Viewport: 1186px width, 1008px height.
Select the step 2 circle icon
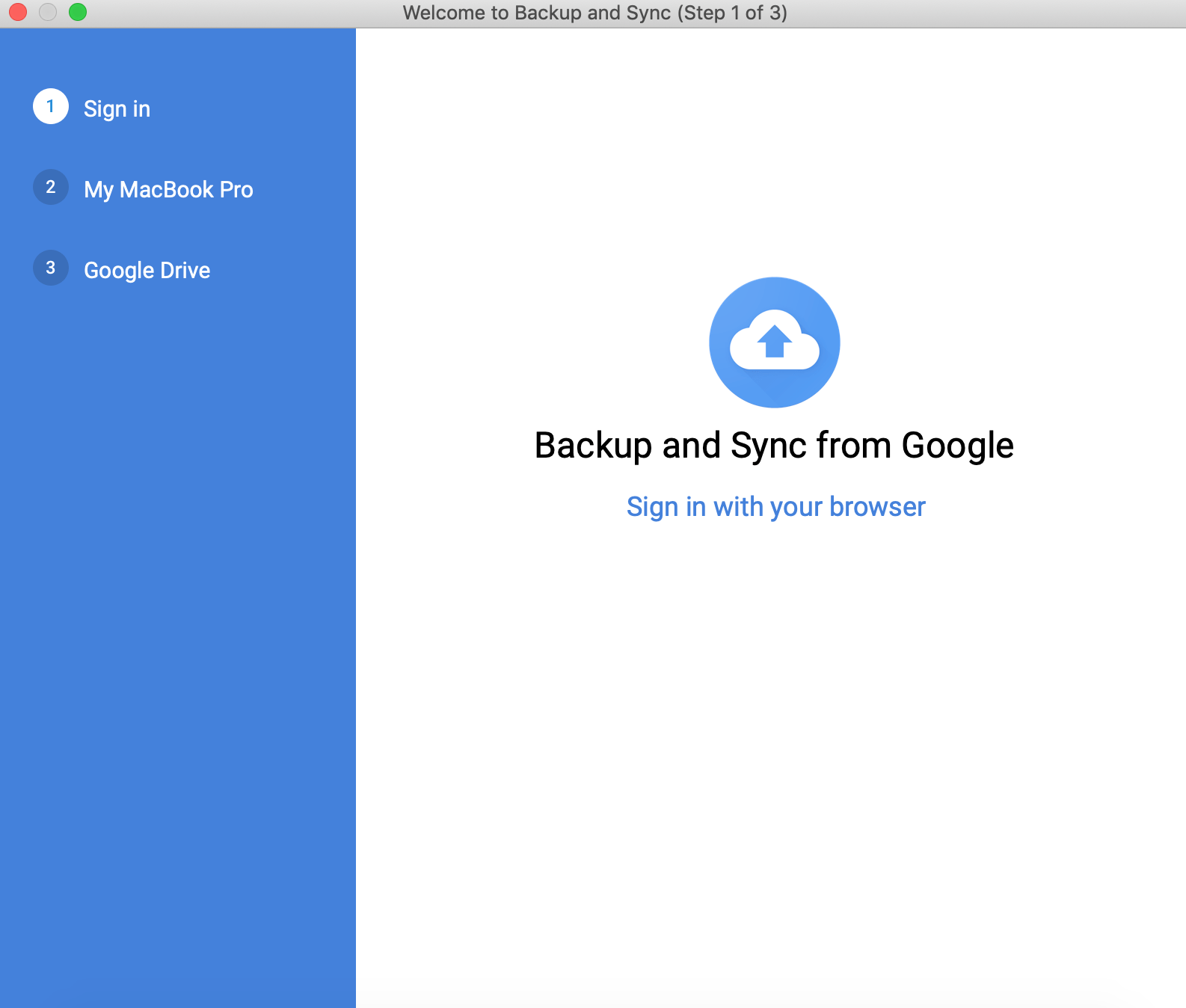point(51,187)
